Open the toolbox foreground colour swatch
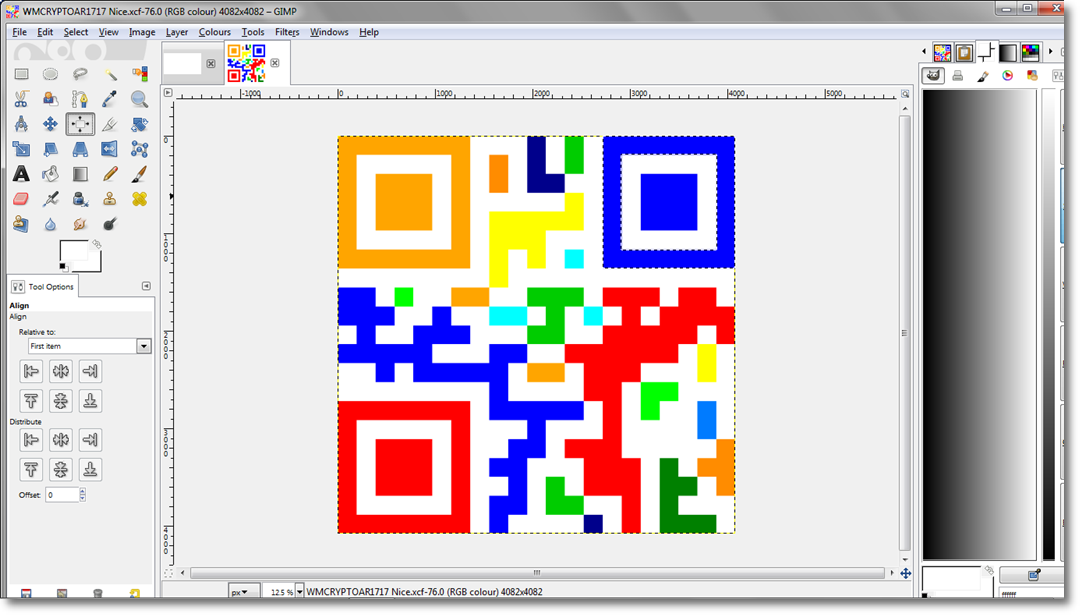Image resolution: width=1080 pixels, height=615 pixels. [x=73, y=251]
